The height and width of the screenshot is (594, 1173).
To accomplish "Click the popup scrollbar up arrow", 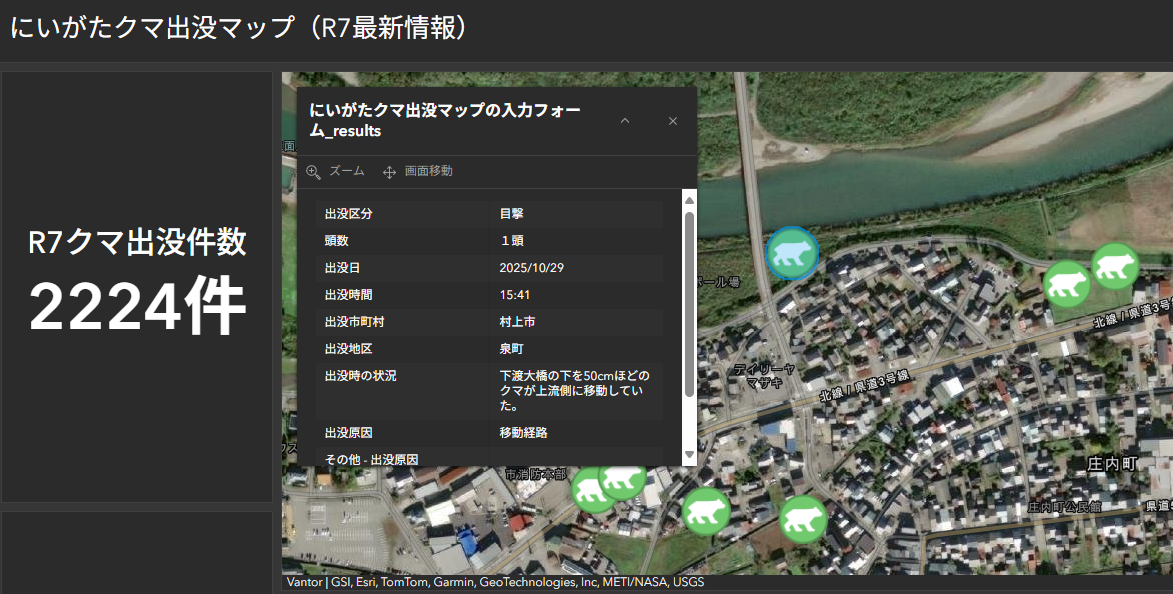I will [688, 201].
